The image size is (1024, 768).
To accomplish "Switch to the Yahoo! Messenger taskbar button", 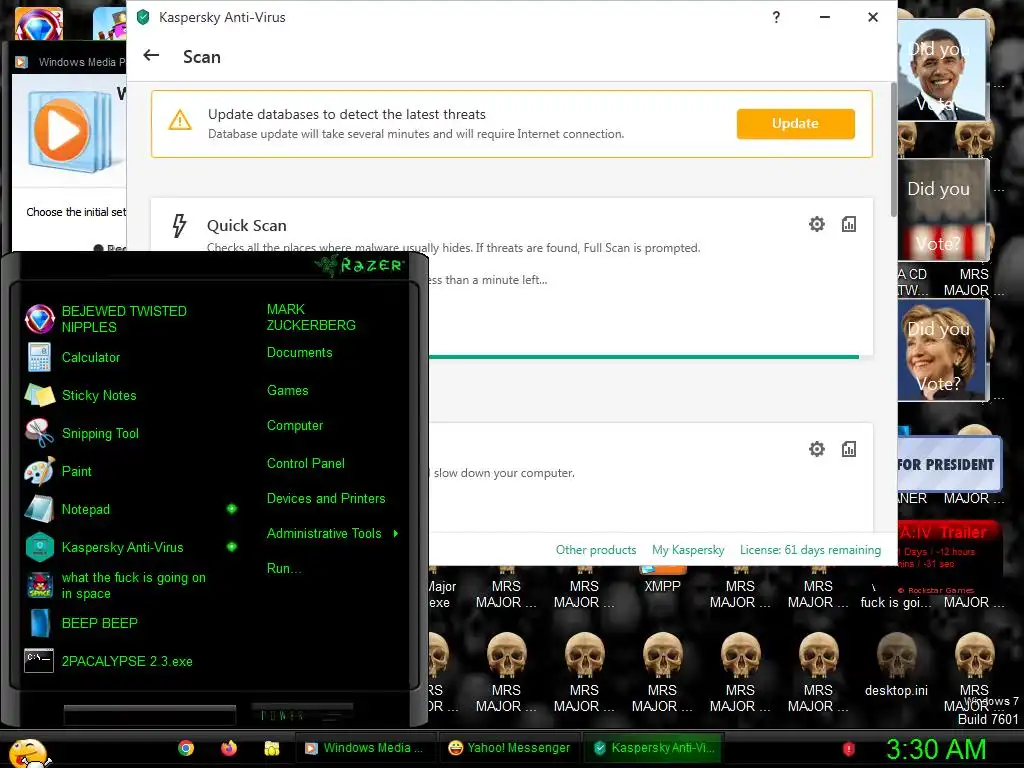I will pyautogui.click(x=509, y=748).
